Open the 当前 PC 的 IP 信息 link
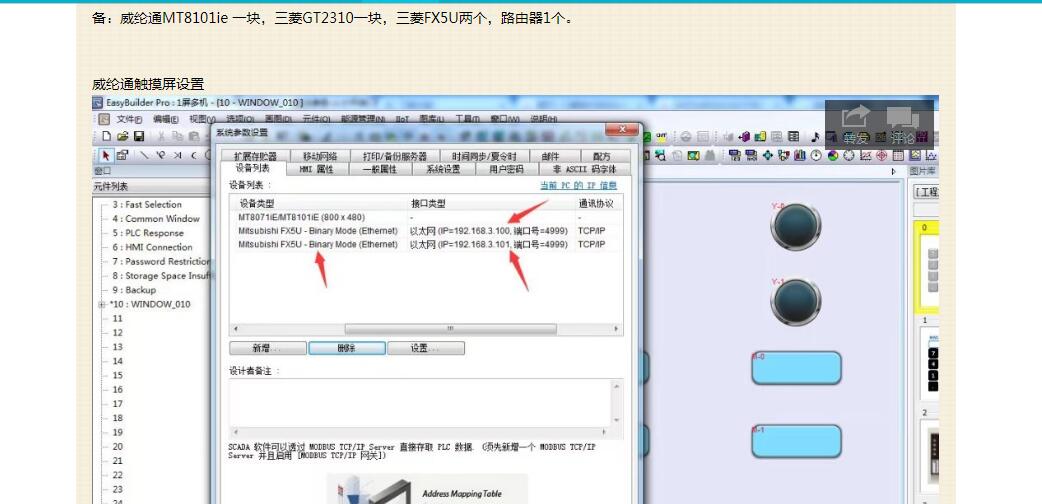This screenshot has width=1042, height=504. tap(578, 185)
